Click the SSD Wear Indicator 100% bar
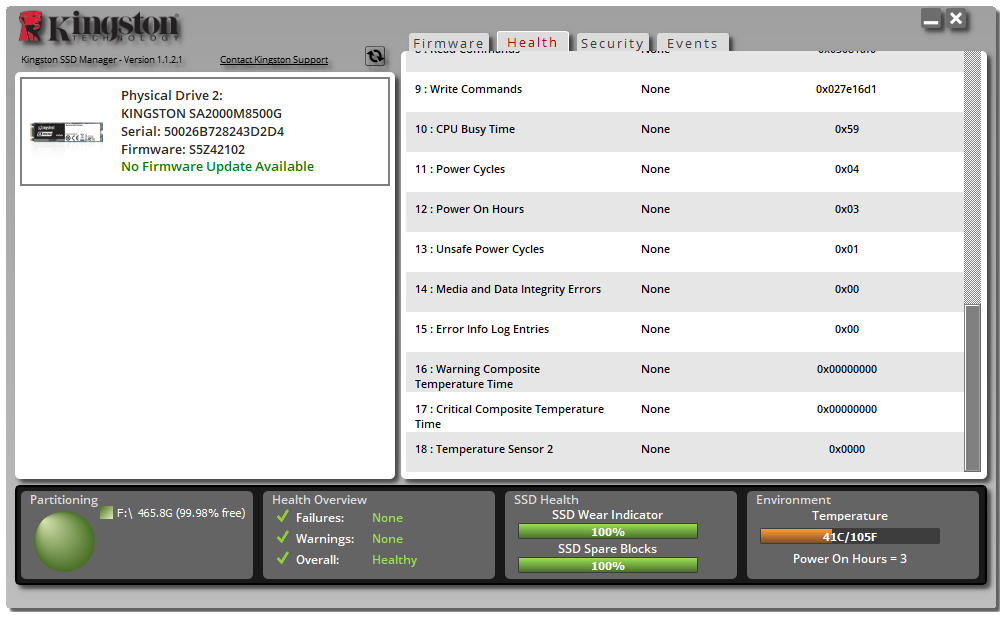 [608, 532]
